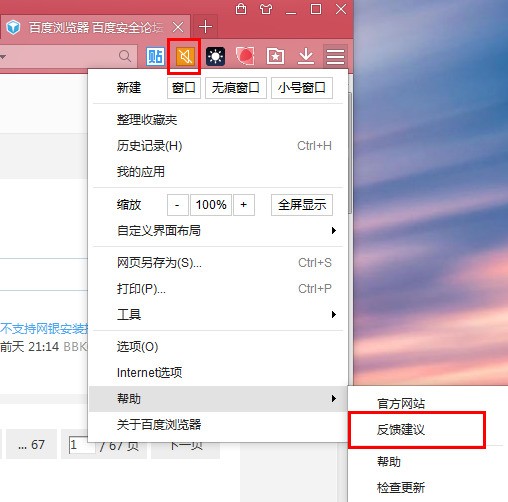Close the 百度浏览器 tab
This screenshot has height=502, width=508.
[178, 27]
